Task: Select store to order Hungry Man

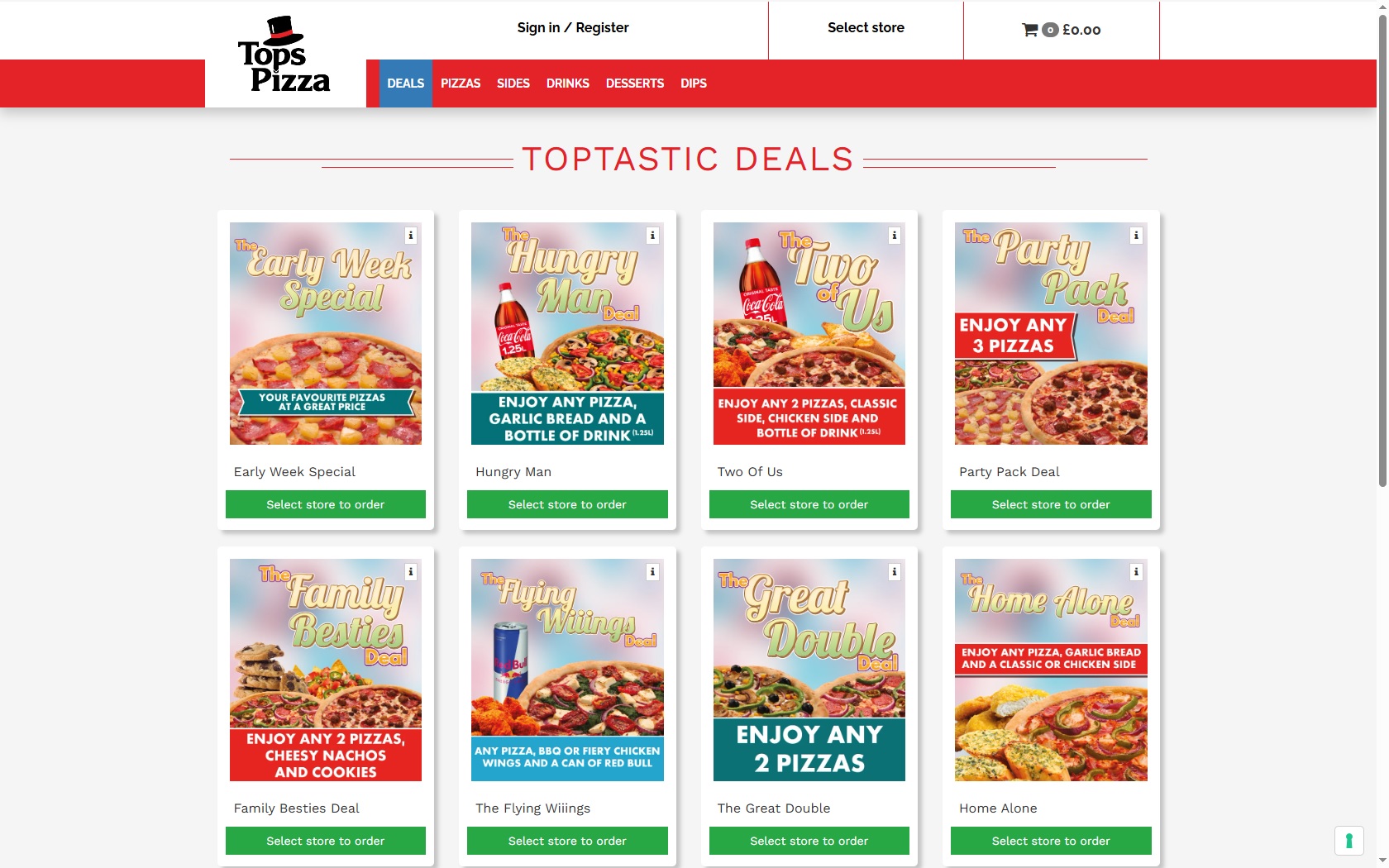Action: pos(567,504)
